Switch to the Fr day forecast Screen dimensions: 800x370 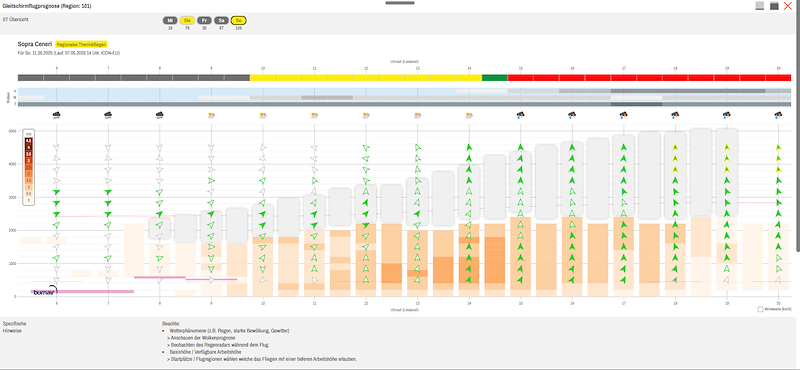coord(204,20)
